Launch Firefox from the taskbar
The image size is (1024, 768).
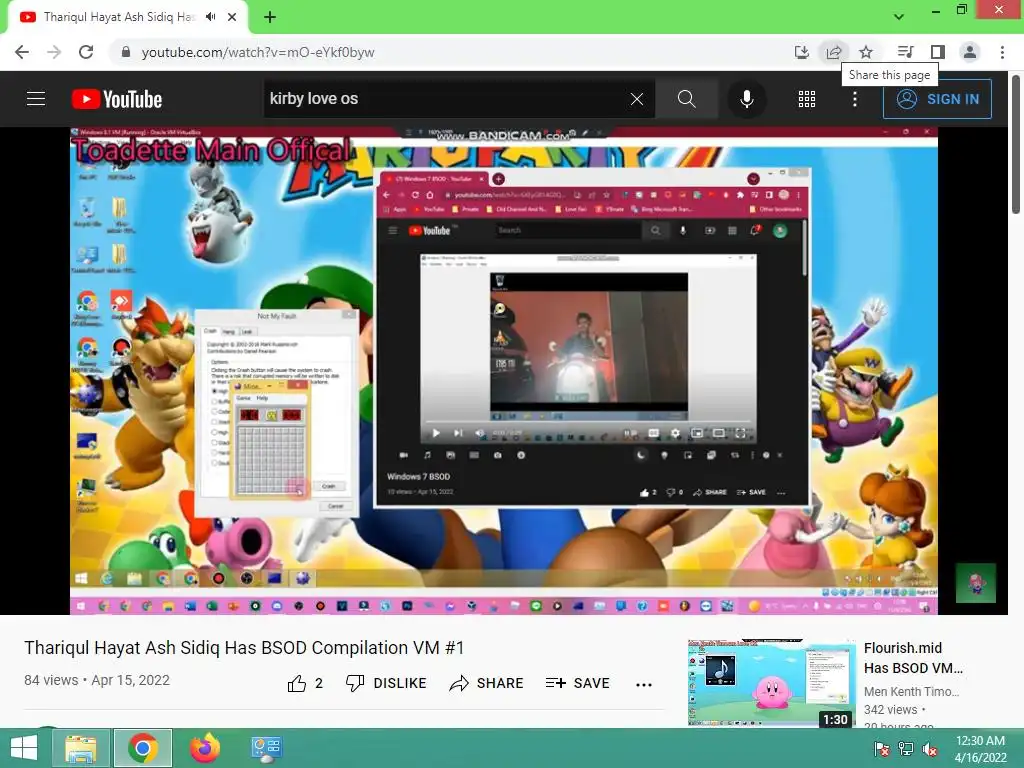click(x=205, y=748)
